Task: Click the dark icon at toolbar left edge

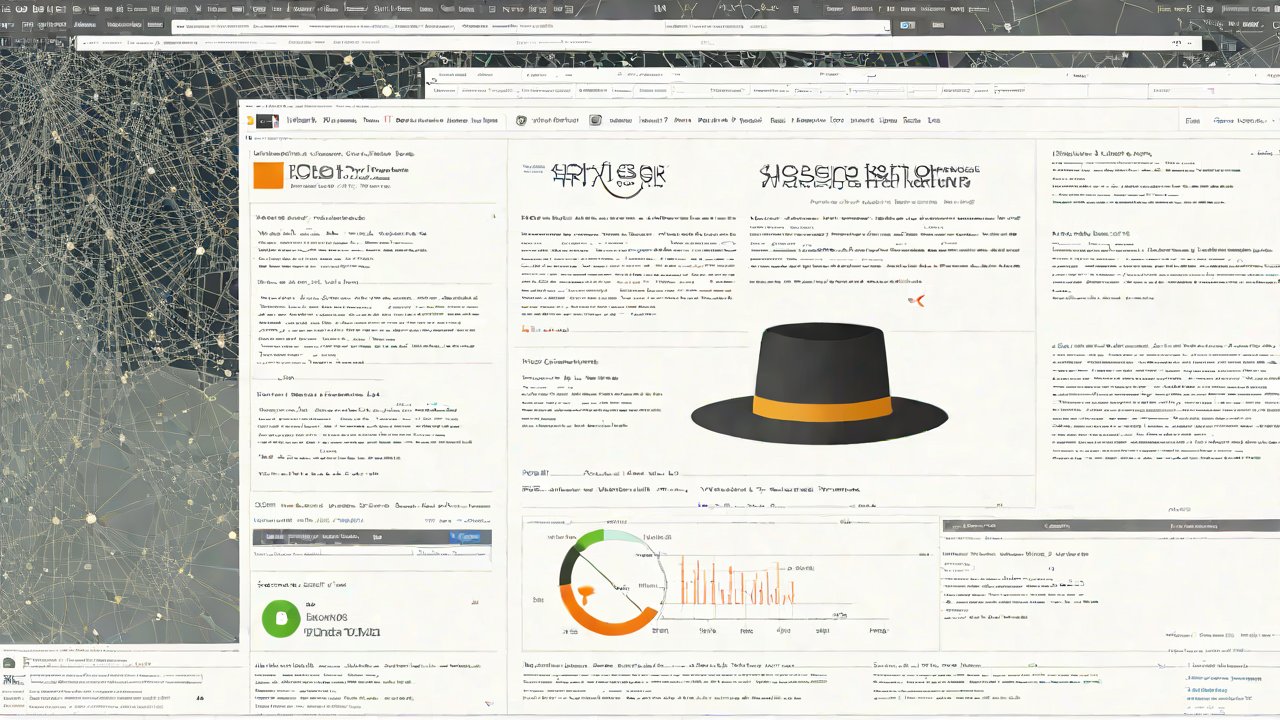Action: point(265,121)
